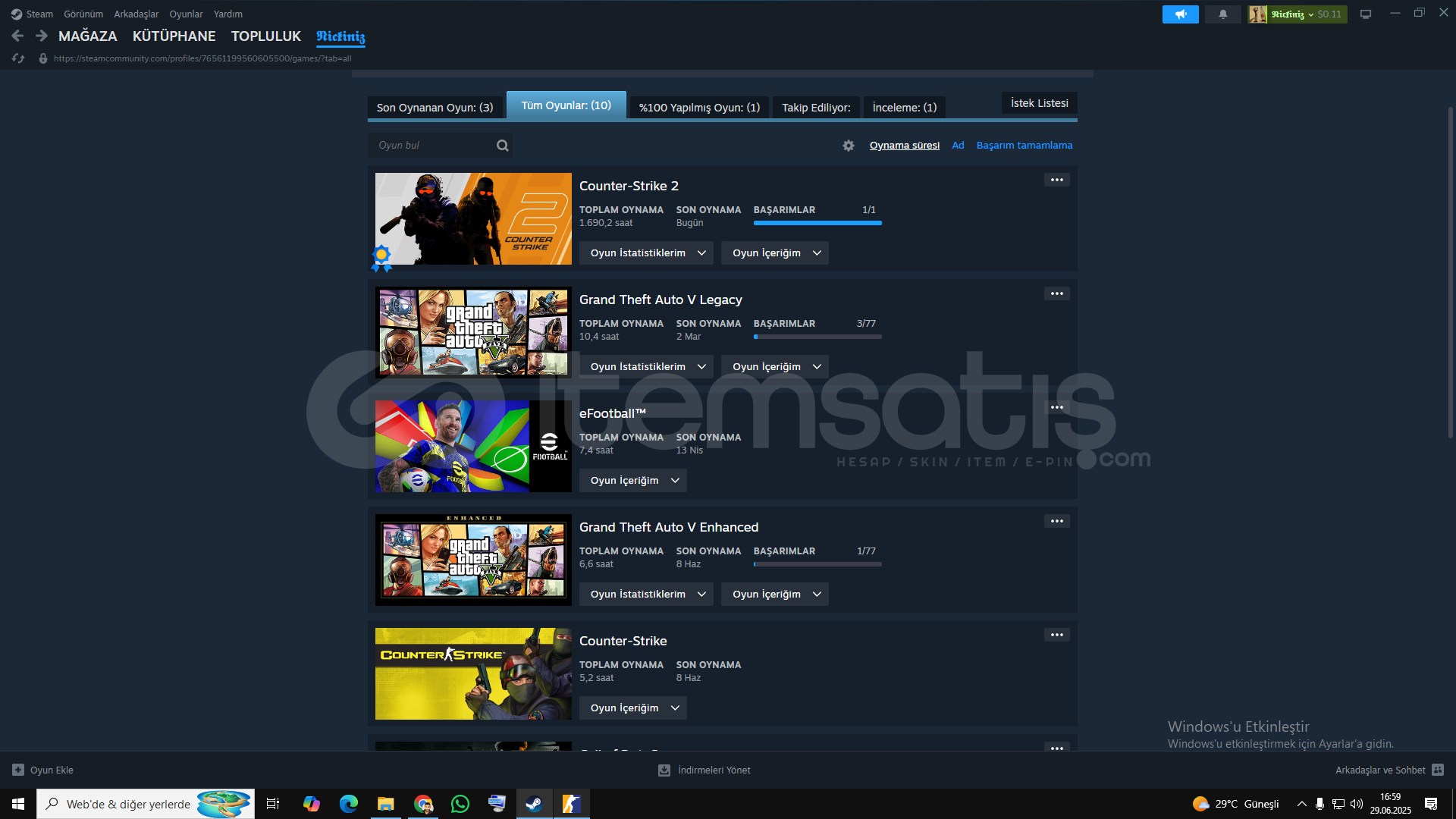1456x819 pixels.
Task: Open the Takip Ediliyor tab
Action: point(817,108)
